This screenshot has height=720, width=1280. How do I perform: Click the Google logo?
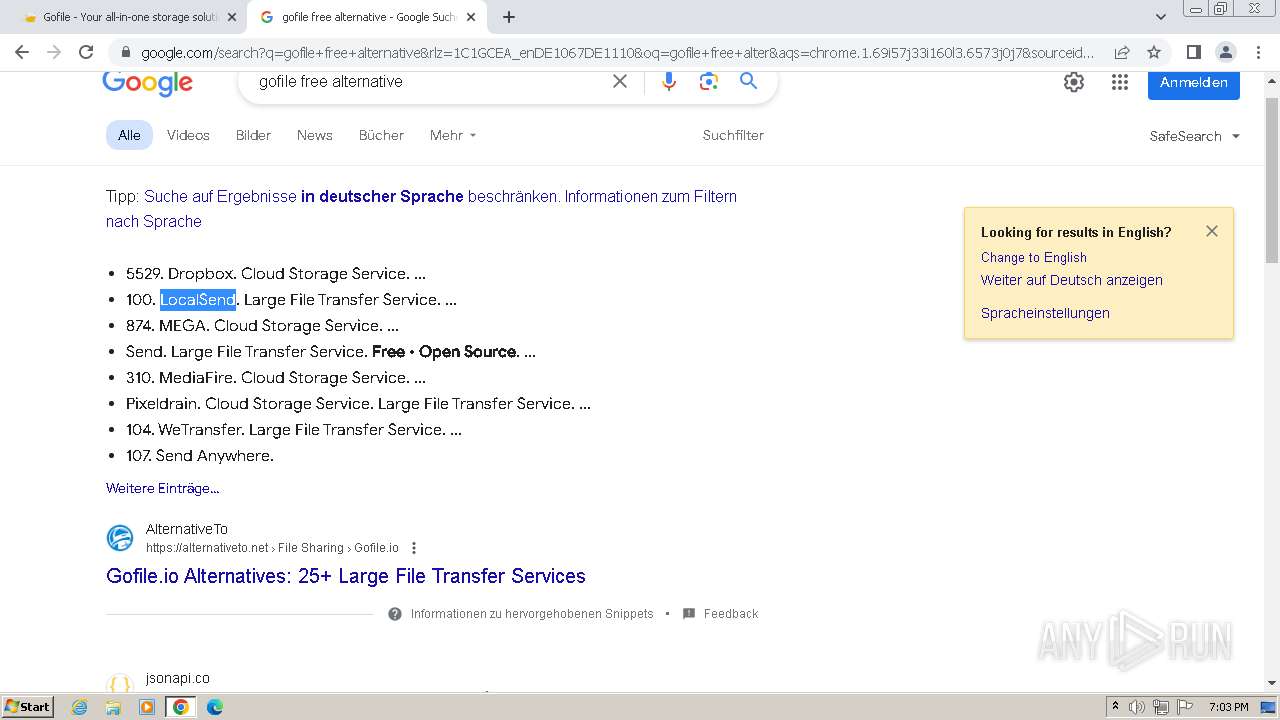[147, 83]
